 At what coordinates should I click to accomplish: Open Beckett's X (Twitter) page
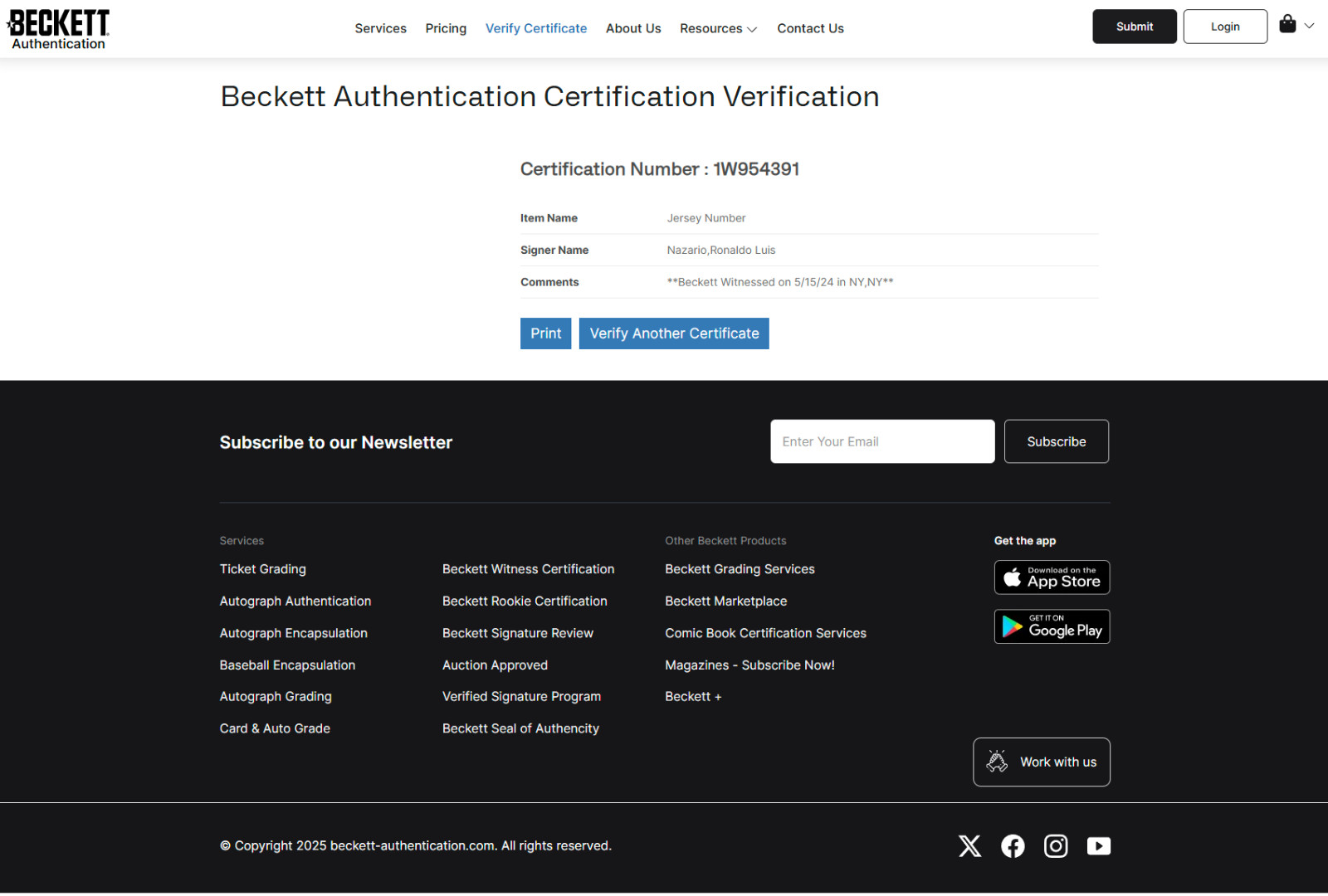tap(969, 846)
